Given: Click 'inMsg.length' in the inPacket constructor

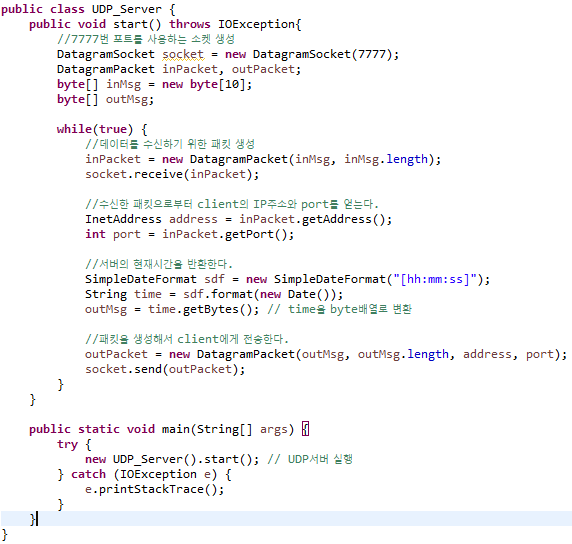Looking at the screenshot, I should 386,159.
